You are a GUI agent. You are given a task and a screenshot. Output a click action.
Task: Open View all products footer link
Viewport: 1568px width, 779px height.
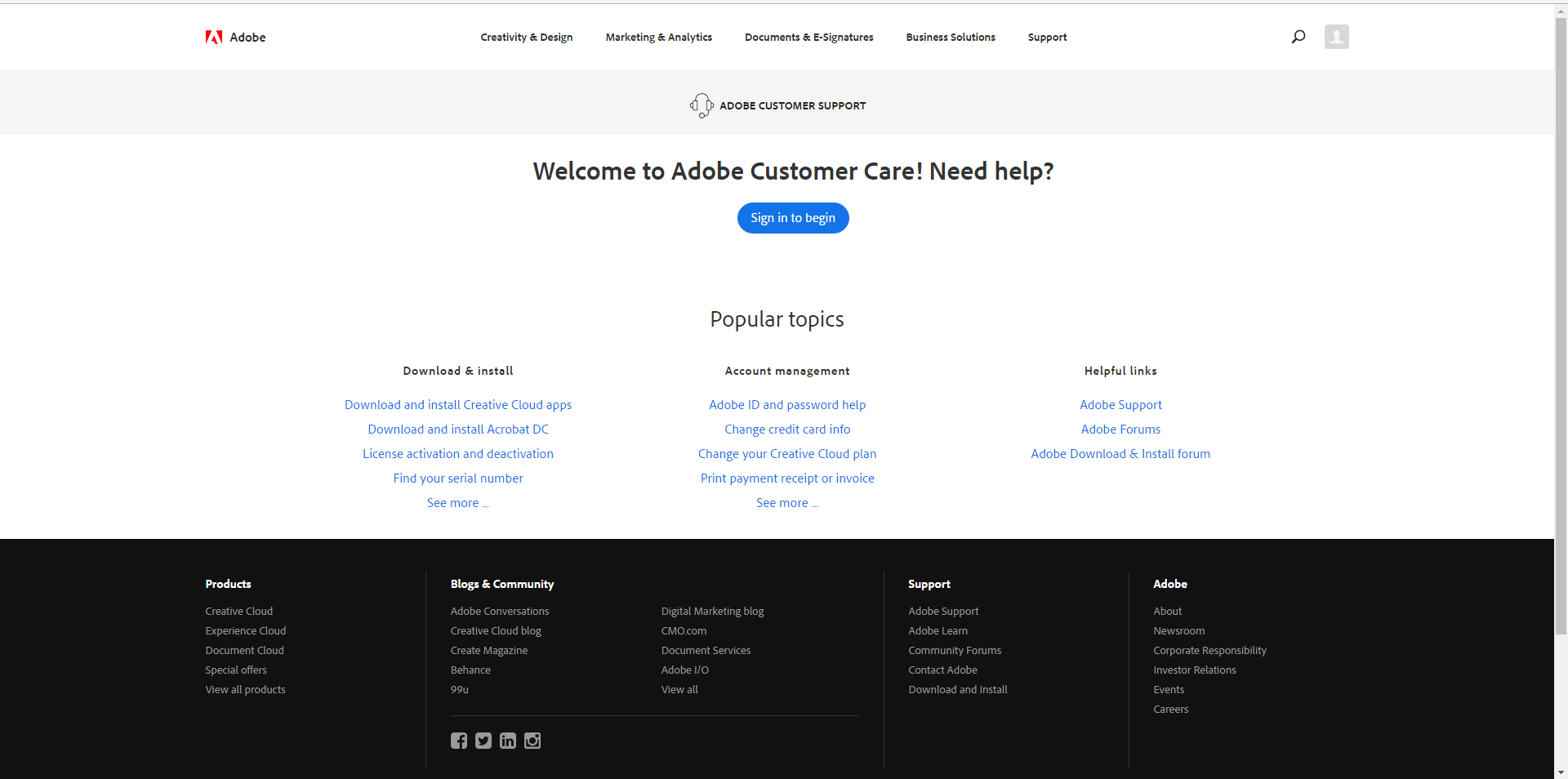(246, 689)
